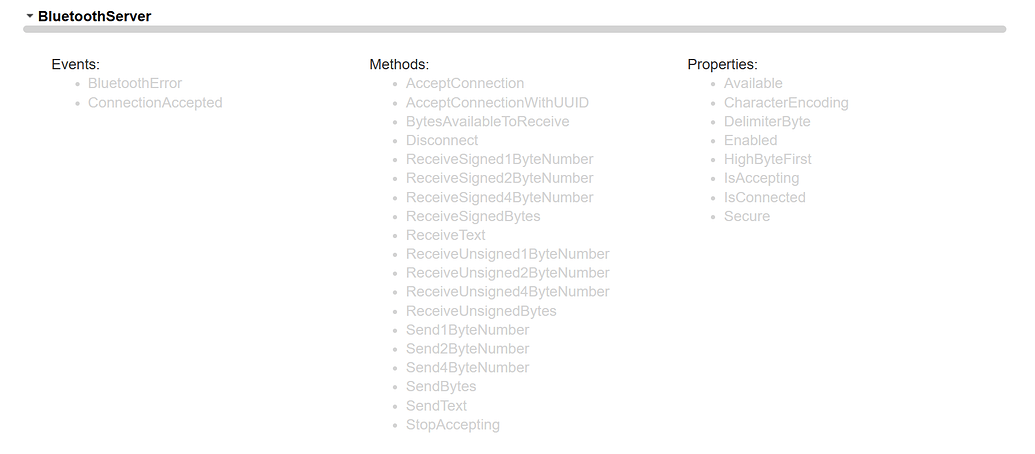This screenshot has height=454, width=1035.
Task: Open the SendBytes method link
Action: click(441, 387)
